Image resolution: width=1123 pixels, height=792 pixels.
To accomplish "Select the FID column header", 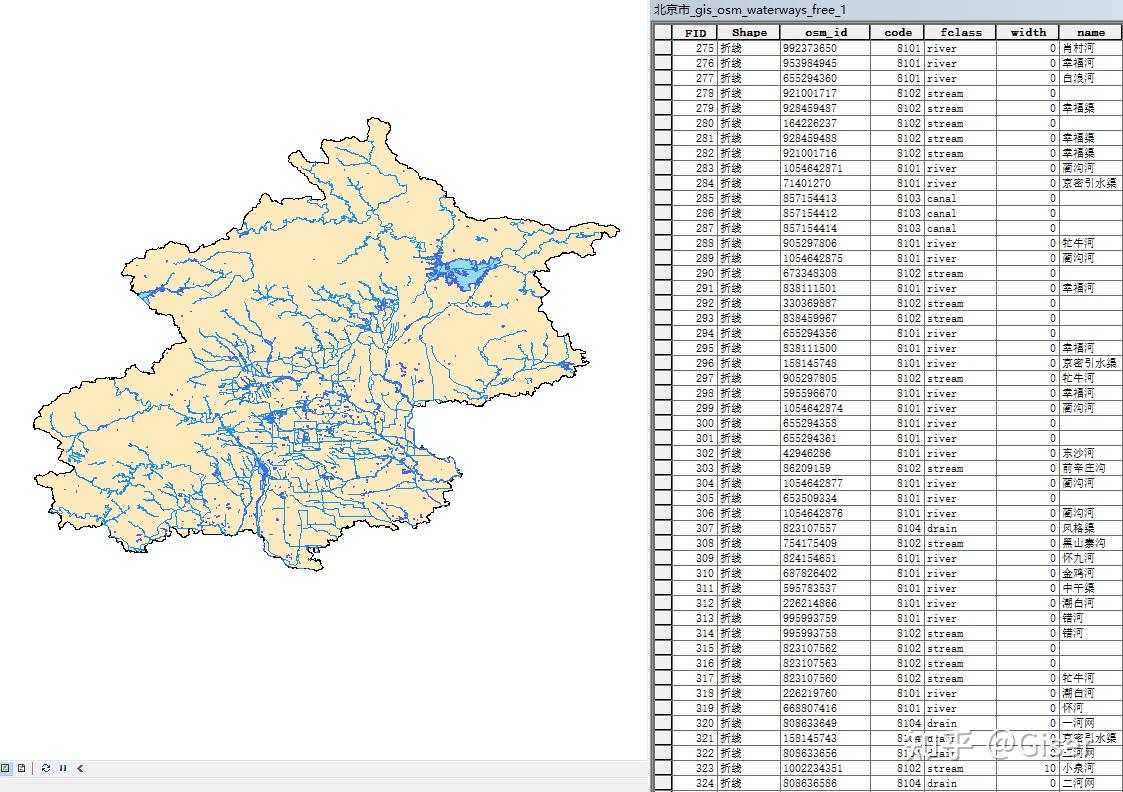I will click(x=695, y=32).
